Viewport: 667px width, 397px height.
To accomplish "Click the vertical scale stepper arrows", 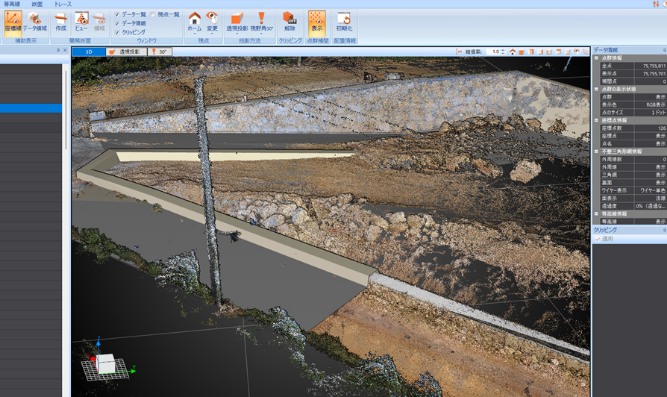I will click(x=503, y=51).
